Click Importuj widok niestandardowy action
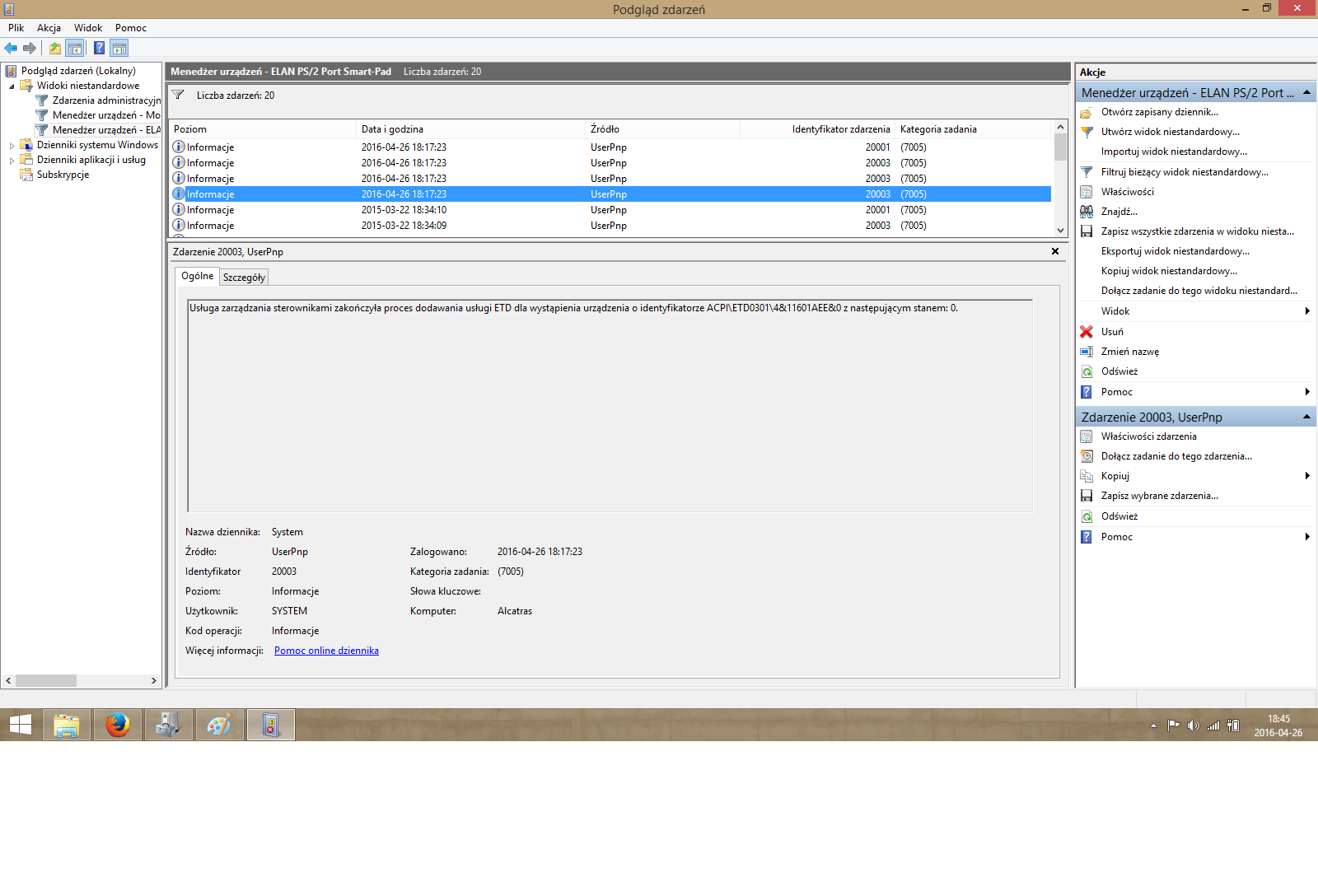The height and width of the screenshot is (896, 1318). pos(1174,152)
